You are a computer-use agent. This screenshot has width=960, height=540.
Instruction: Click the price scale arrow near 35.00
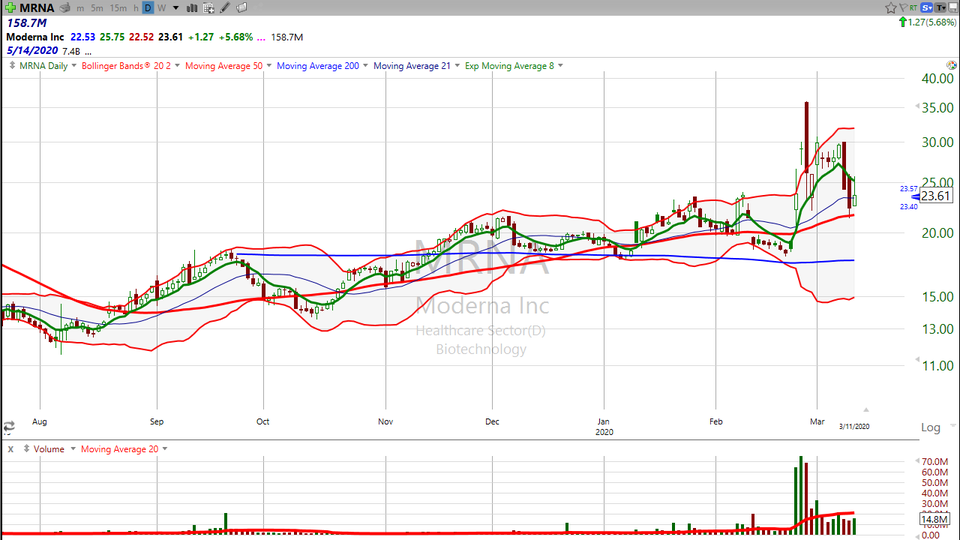tap(917, 107)
